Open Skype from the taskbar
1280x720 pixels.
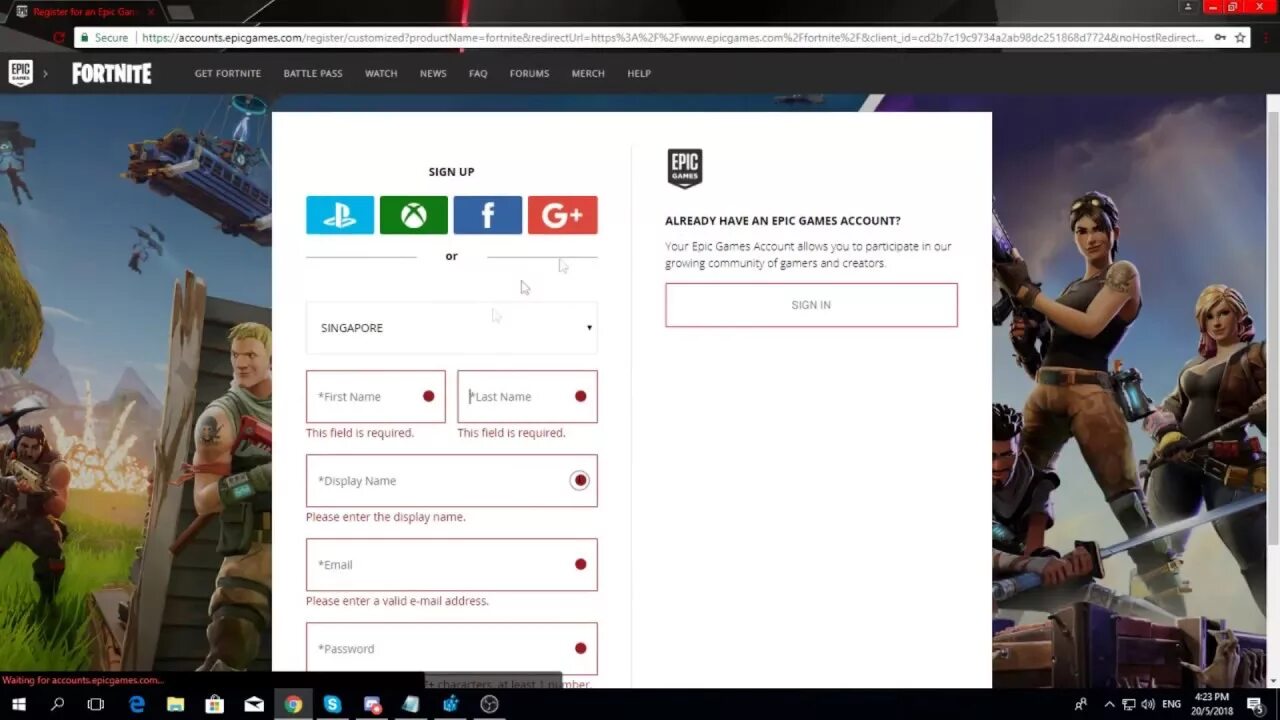click(332, 704)
